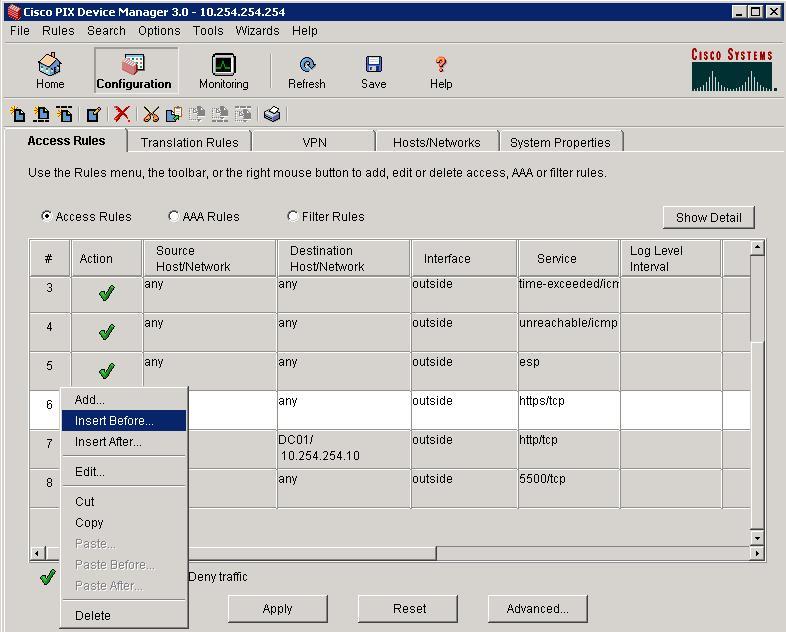Refresh the device configuration
786x632 pixels.
tap(307, 71)
